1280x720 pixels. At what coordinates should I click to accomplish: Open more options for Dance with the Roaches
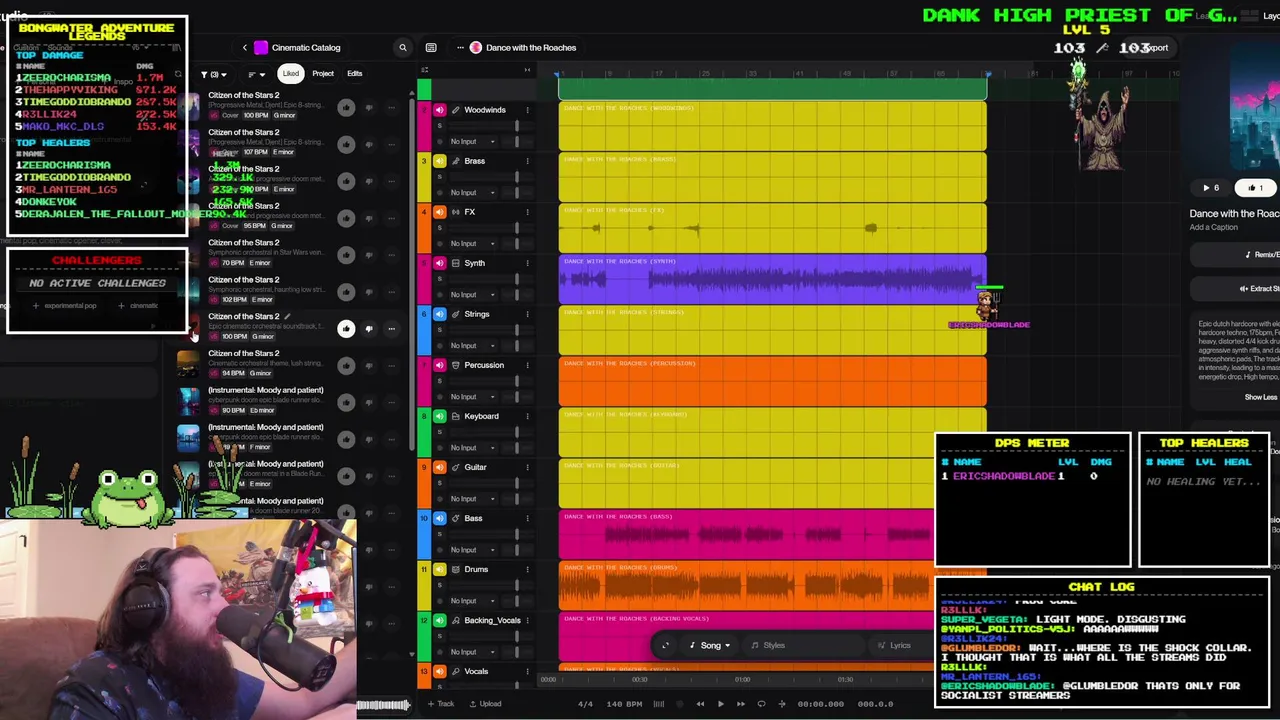click(460, 47)
